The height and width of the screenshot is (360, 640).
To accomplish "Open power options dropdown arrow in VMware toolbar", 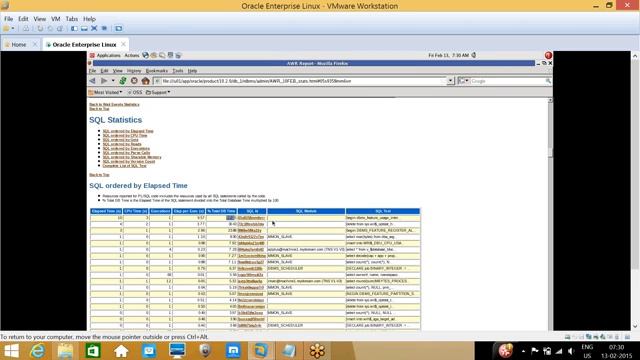I will click(13, 29).
